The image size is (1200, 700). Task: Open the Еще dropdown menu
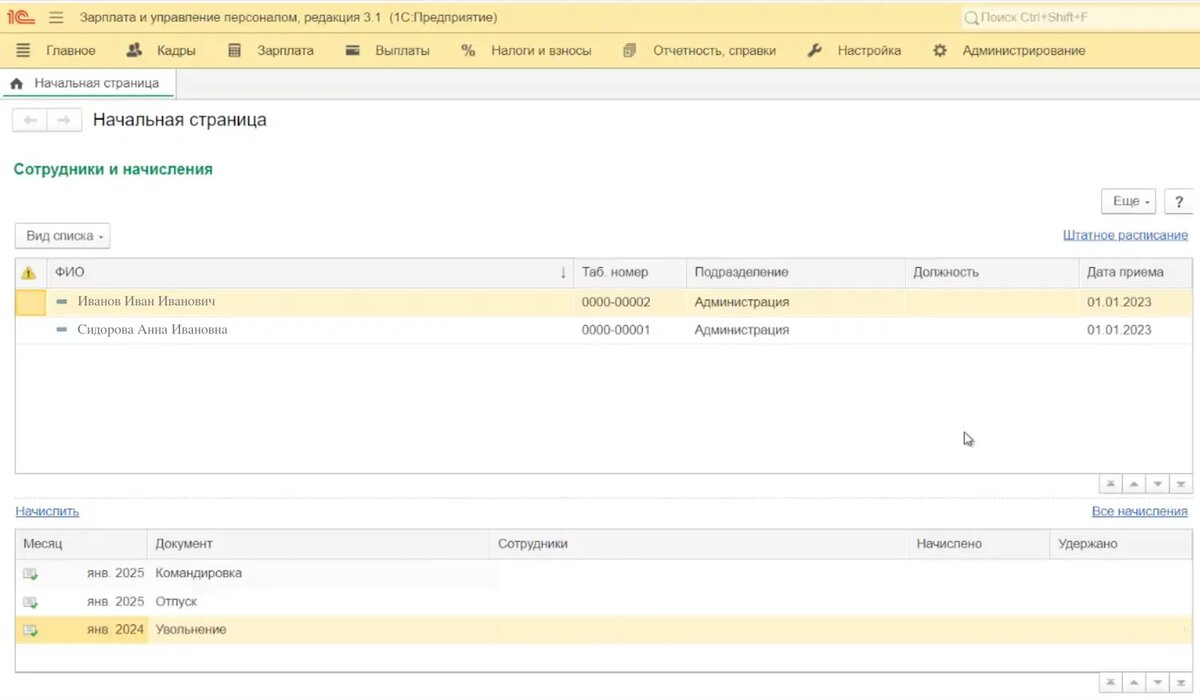pyautogui.click(x=1130, y=201)
